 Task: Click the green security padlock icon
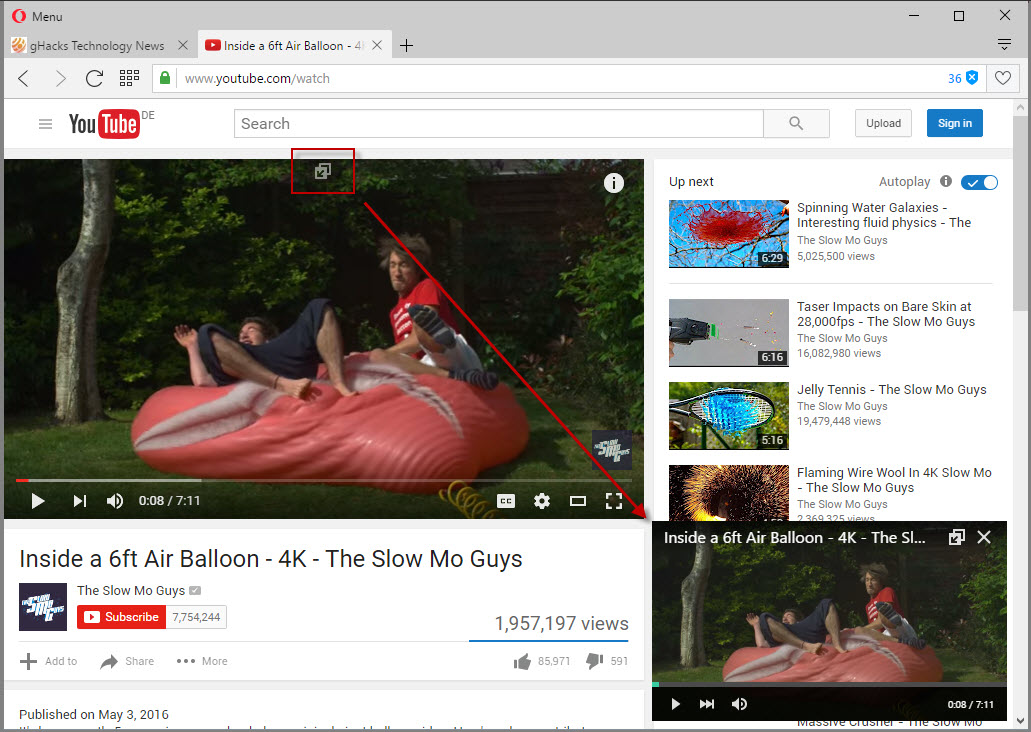point(165,78)
